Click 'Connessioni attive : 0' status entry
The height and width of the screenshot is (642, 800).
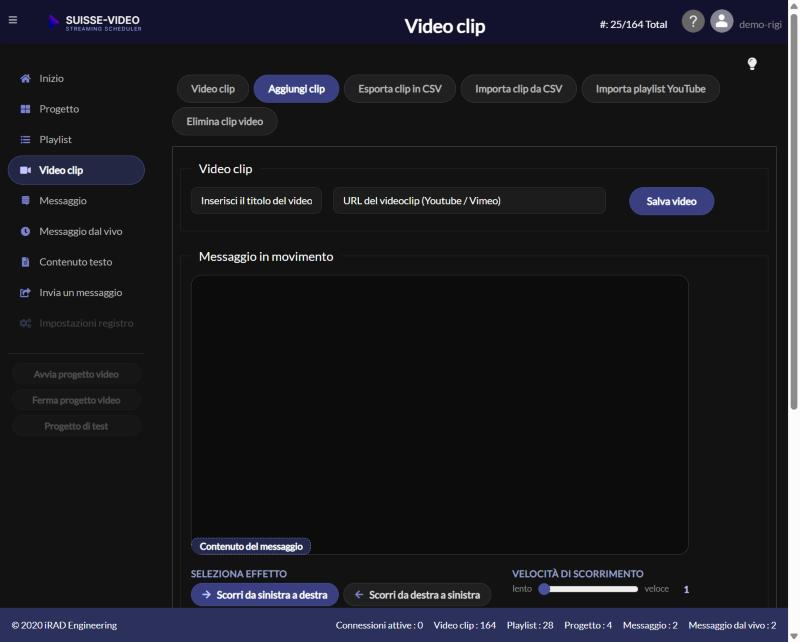point(379,625)
